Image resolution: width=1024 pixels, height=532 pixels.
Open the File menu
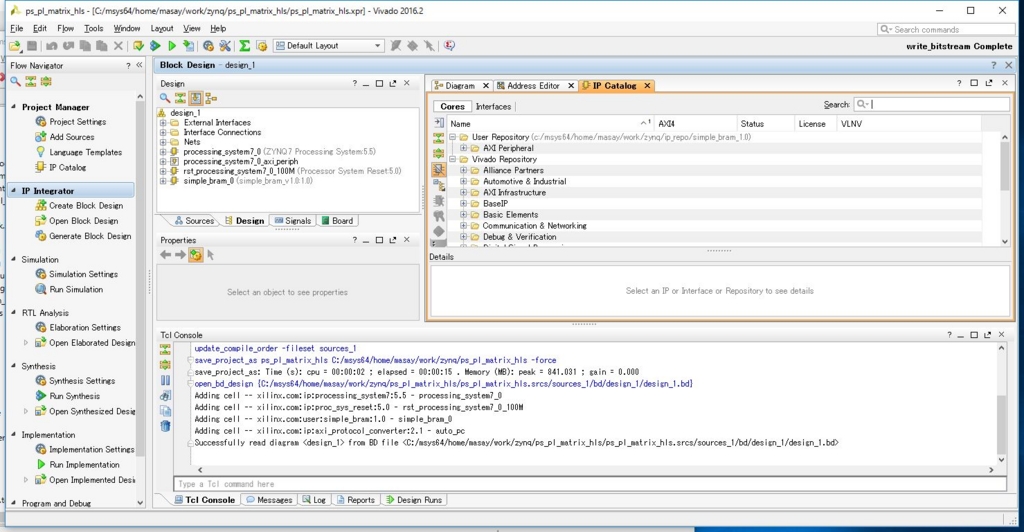(x=16, y=29)
